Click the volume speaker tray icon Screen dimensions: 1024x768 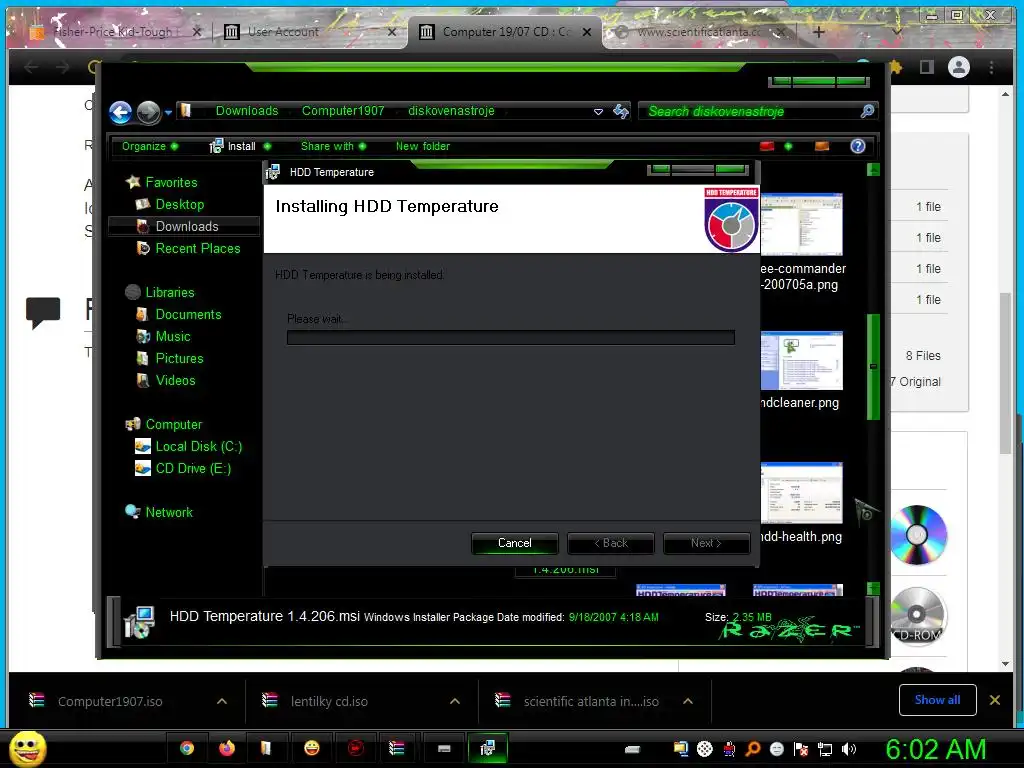848,749
